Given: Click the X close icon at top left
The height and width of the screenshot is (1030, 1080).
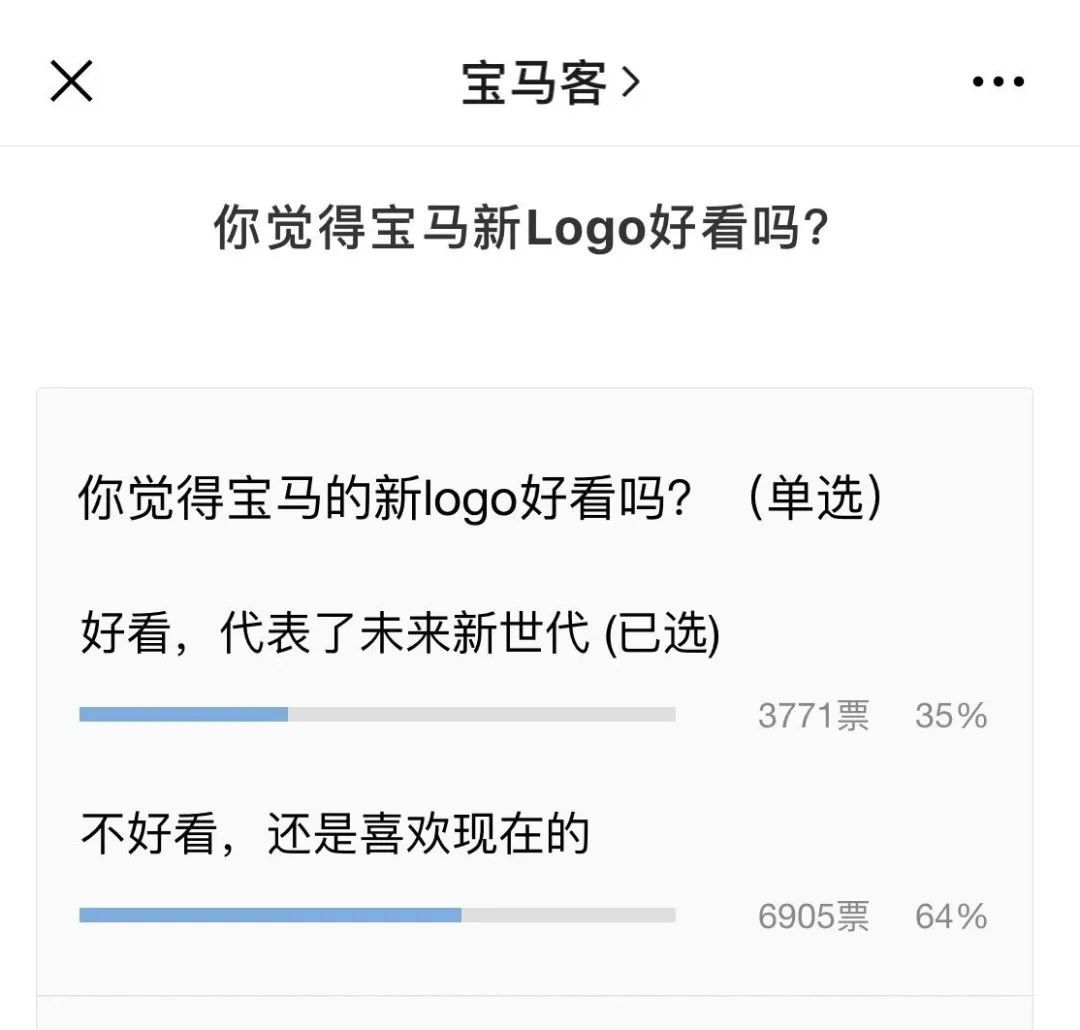Looking at the screenshot, I should (70, 80).
